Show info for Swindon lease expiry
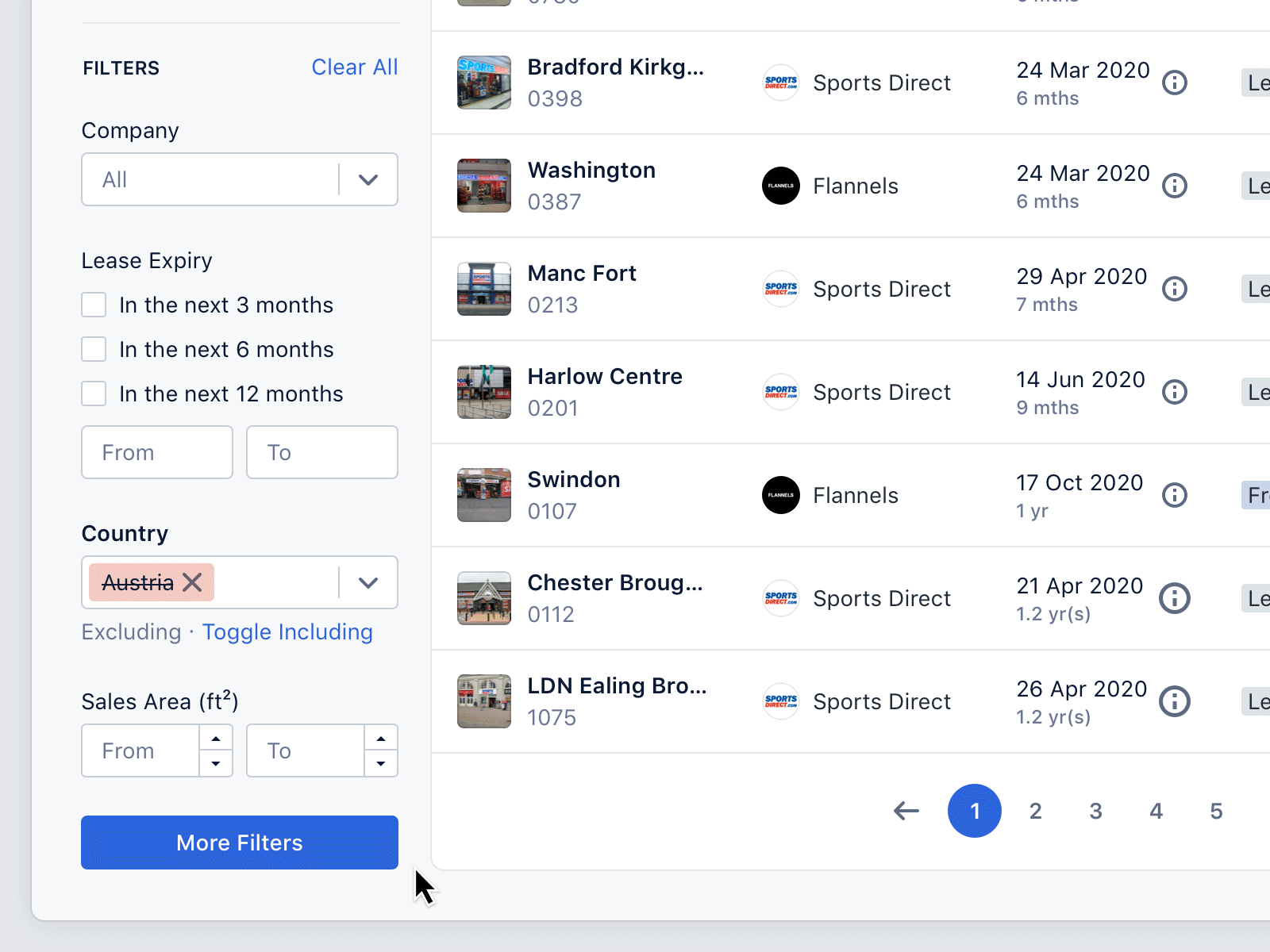Image resolution: width=1270 pixels, height=952 pixels. [1174, 495]
